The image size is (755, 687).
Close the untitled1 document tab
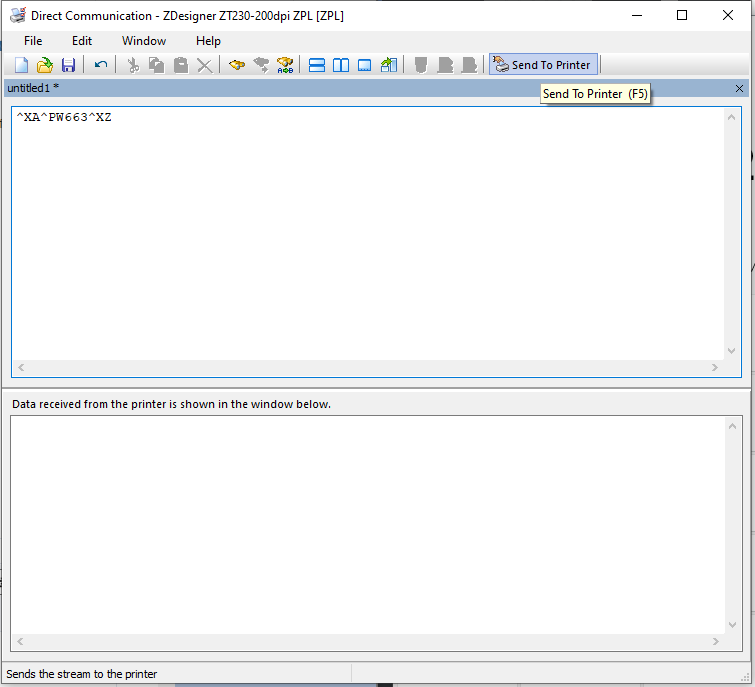pyautogui.click(x=739, y=89)
